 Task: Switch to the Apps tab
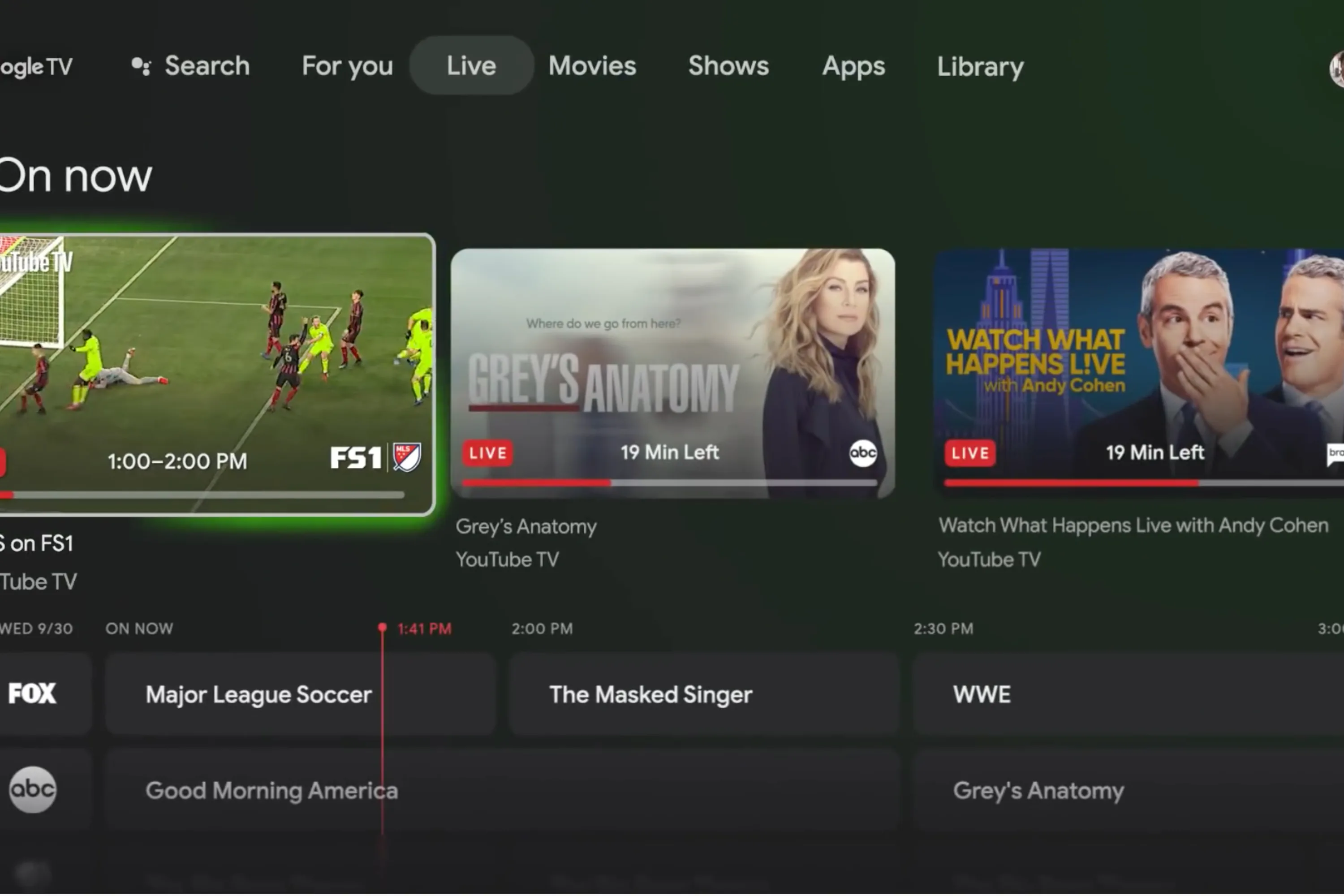click(854, 67)
